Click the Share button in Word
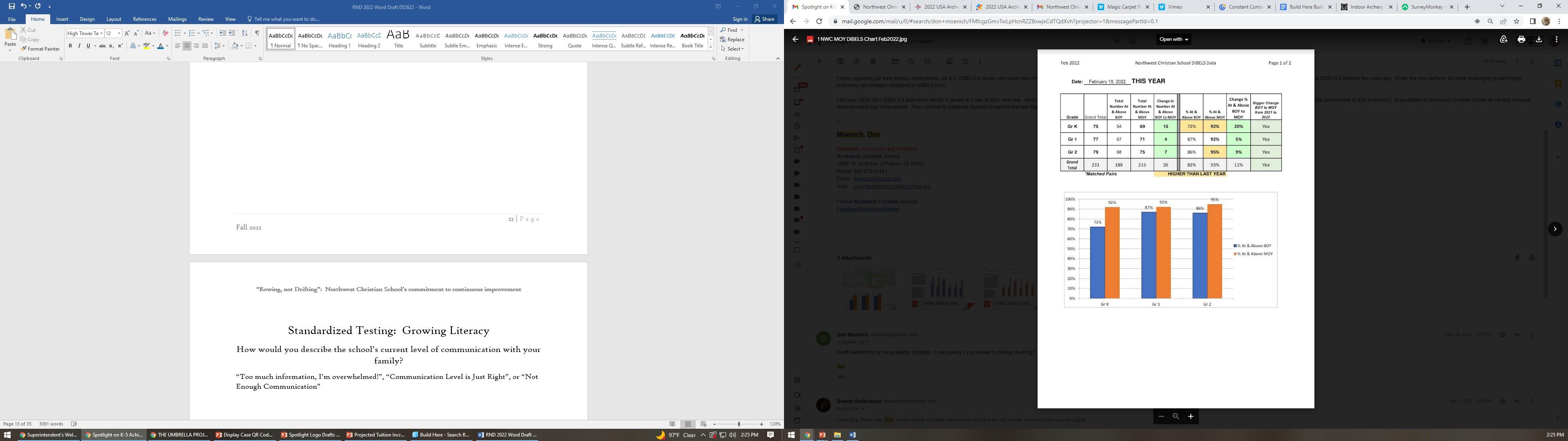Screen dimensions: 1568x441 (765, 19)
